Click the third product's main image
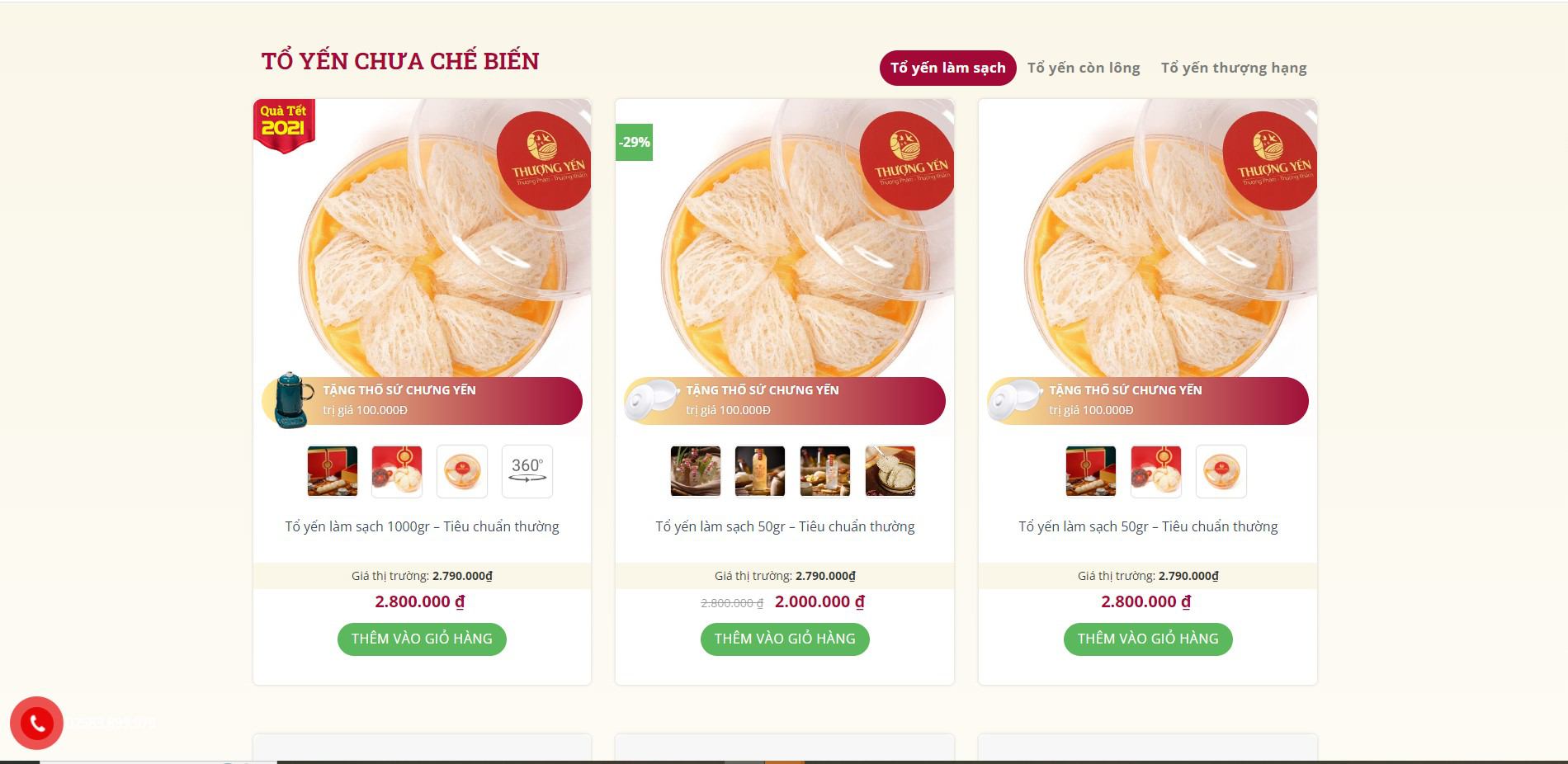This screenshot has height=764, width=1568. [x=1148, y=239]
